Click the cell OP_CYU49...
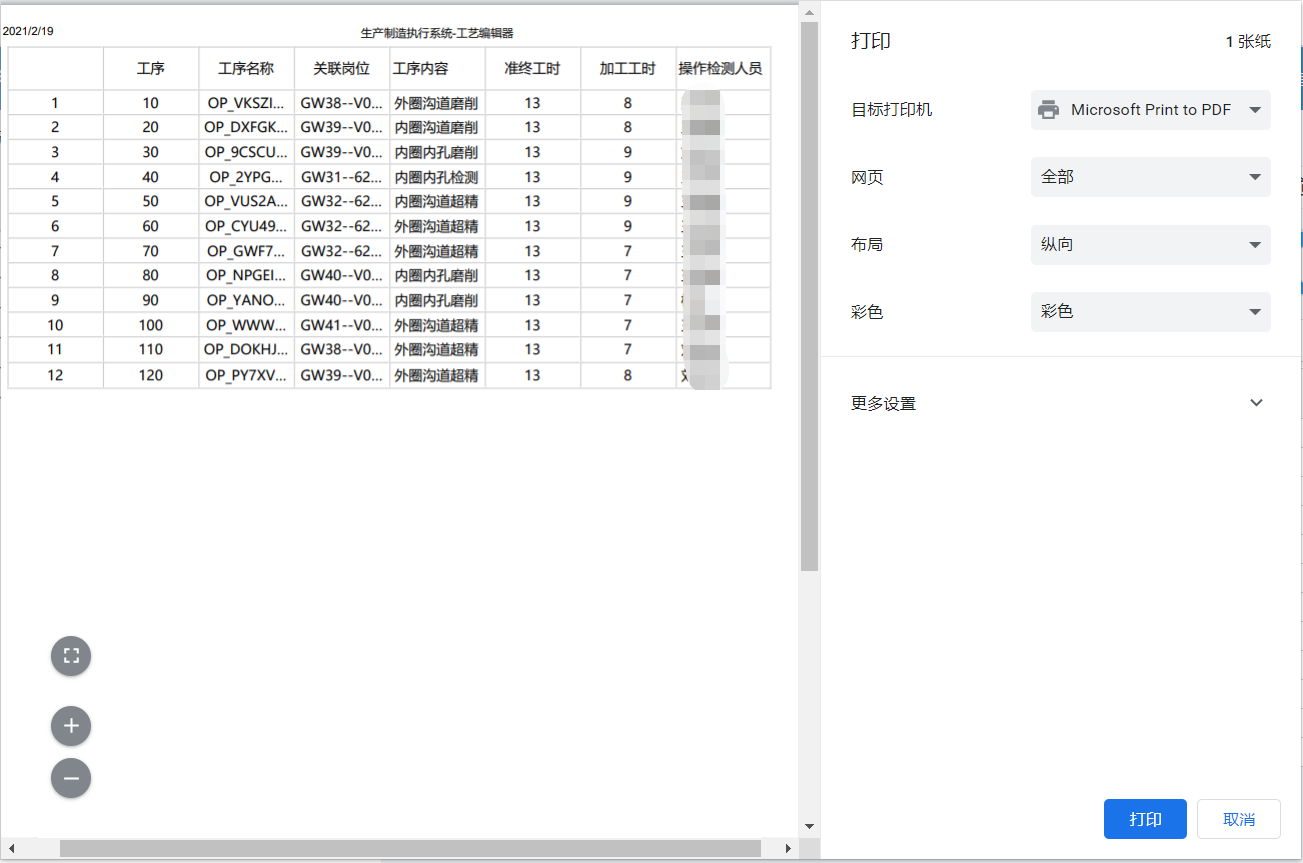Image resolution: width=1303 pixels, height=863 pixels. (x=246, y=226)
